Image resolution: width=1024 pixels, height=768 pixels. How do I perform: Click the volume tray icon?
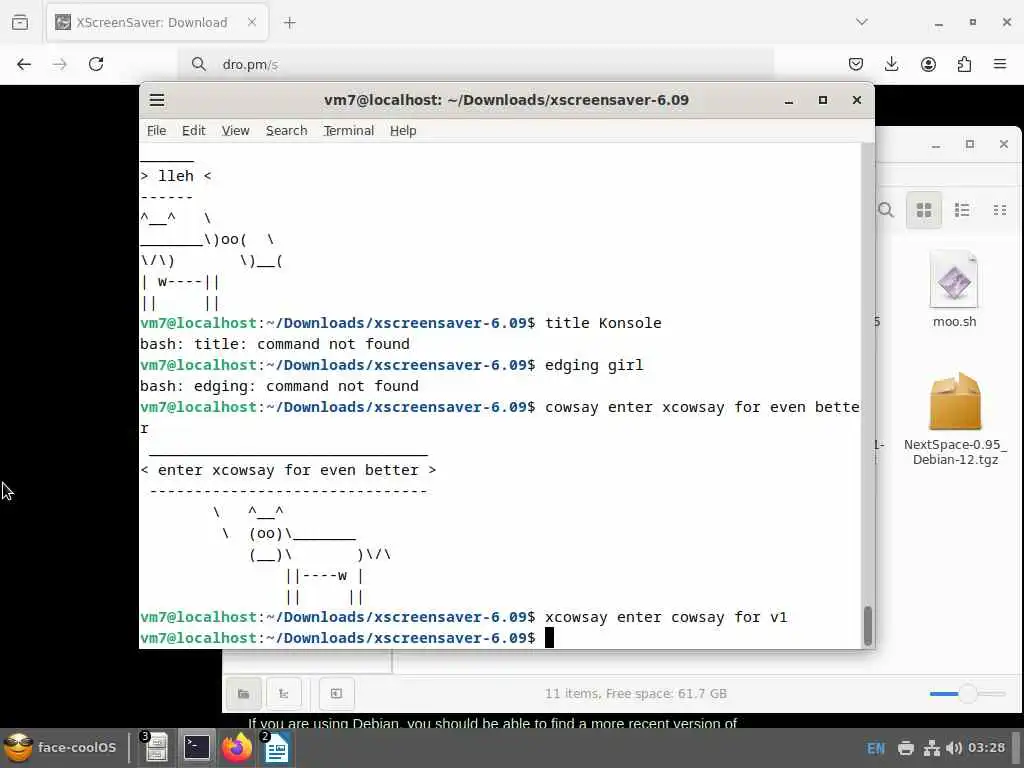[953, 748]
